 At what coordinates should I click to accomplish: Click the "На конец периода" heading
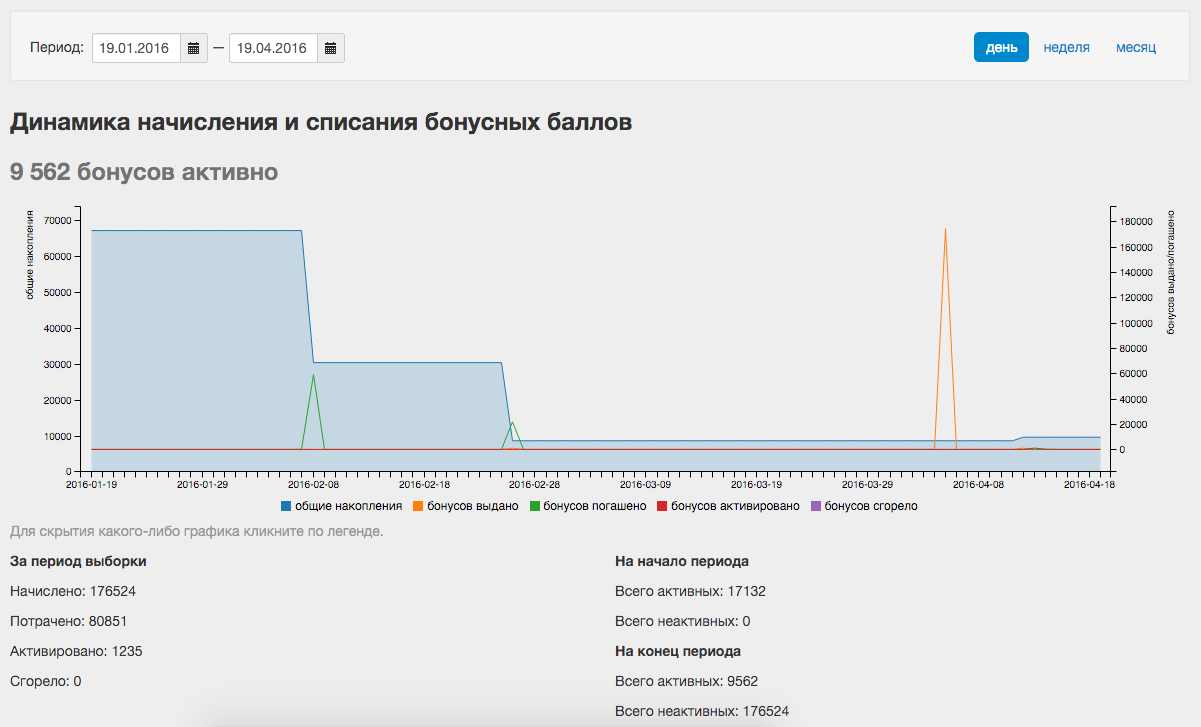pos(678,651)
